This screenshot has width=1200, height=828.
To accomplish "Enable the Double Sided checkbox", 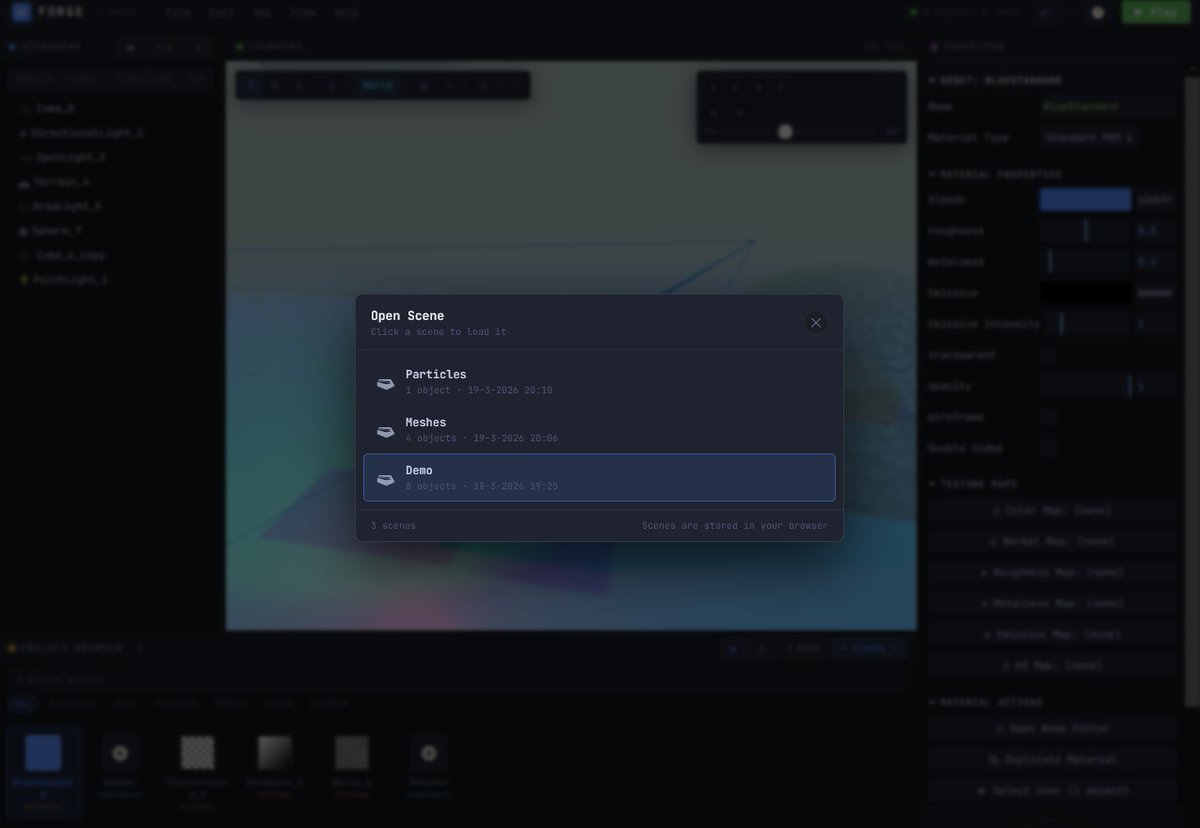I will coord(1049,448).
